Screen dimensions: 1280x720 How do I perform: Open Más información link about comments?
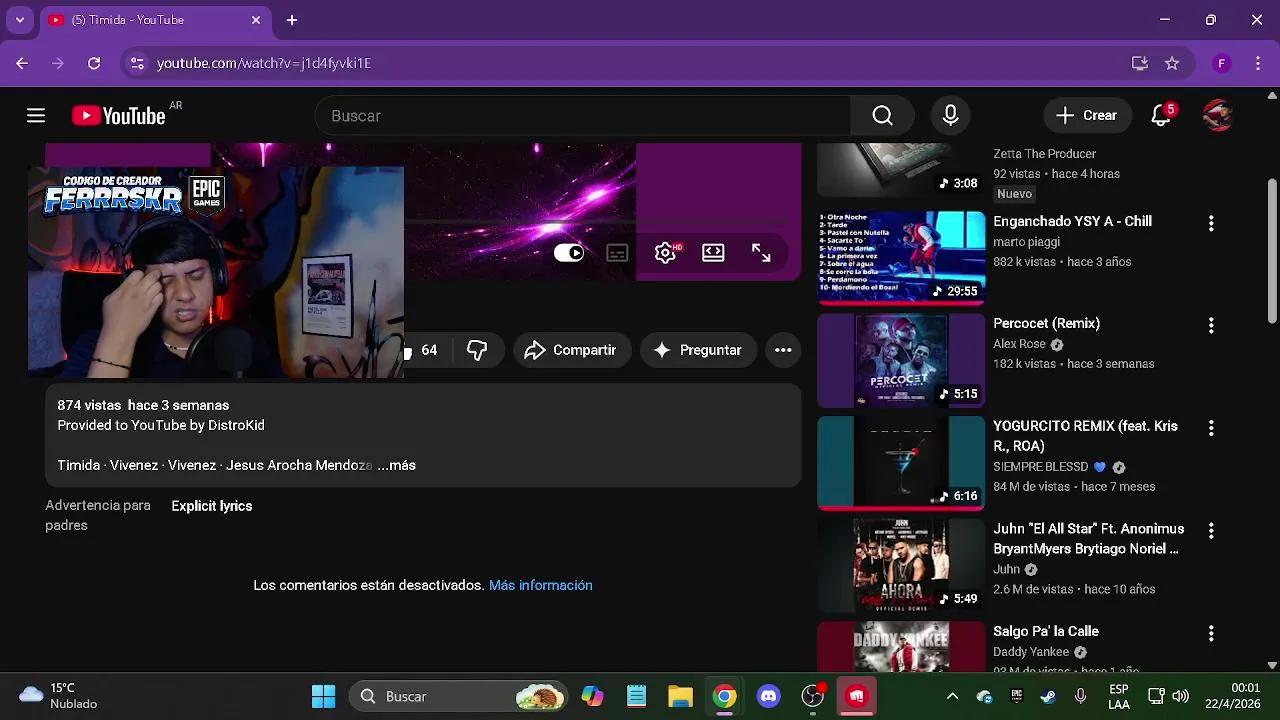541,585
